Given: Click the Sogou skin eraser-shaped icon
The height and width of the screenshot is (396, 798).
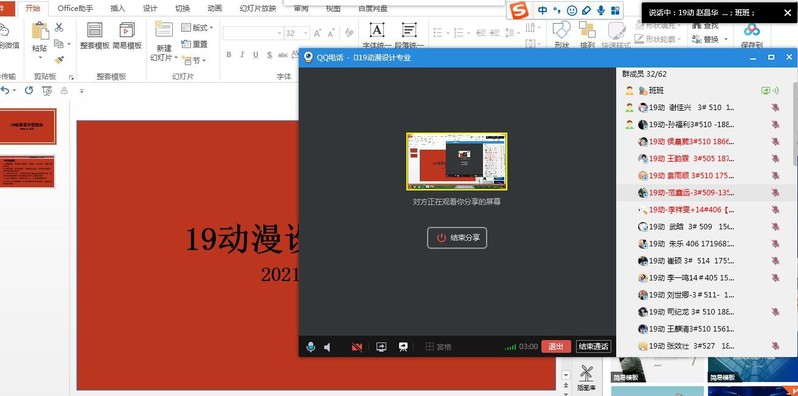Looking at the screenshot, I should pos(586,10).
